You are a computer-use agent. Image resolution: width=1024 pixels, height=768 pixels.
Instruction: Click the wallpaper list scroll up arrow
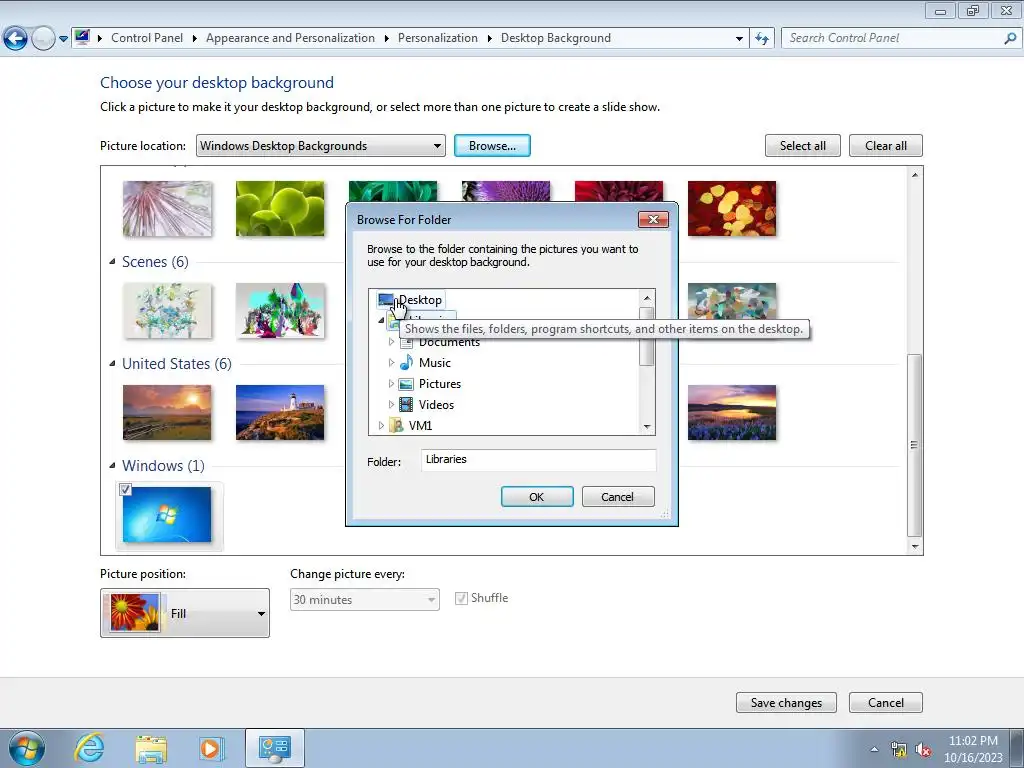pos(915,174)
